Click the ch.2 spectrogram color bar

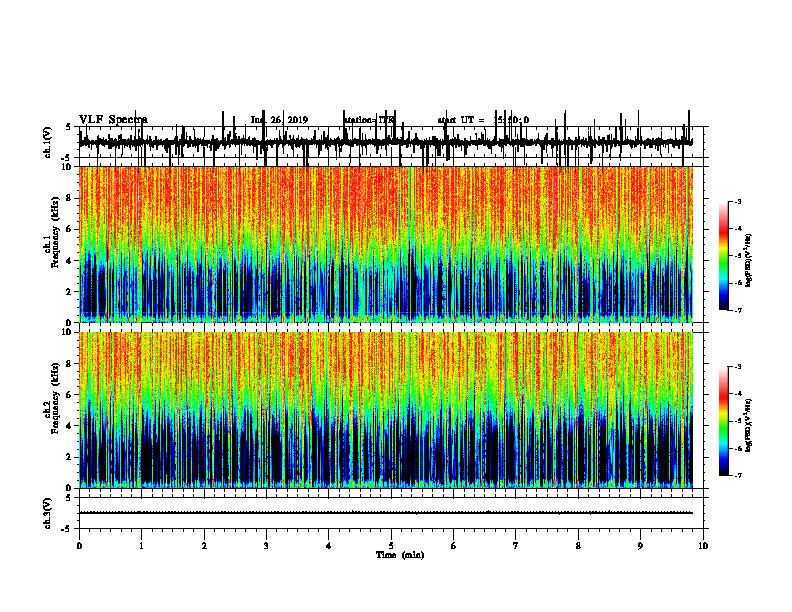[x=723, y=421]
